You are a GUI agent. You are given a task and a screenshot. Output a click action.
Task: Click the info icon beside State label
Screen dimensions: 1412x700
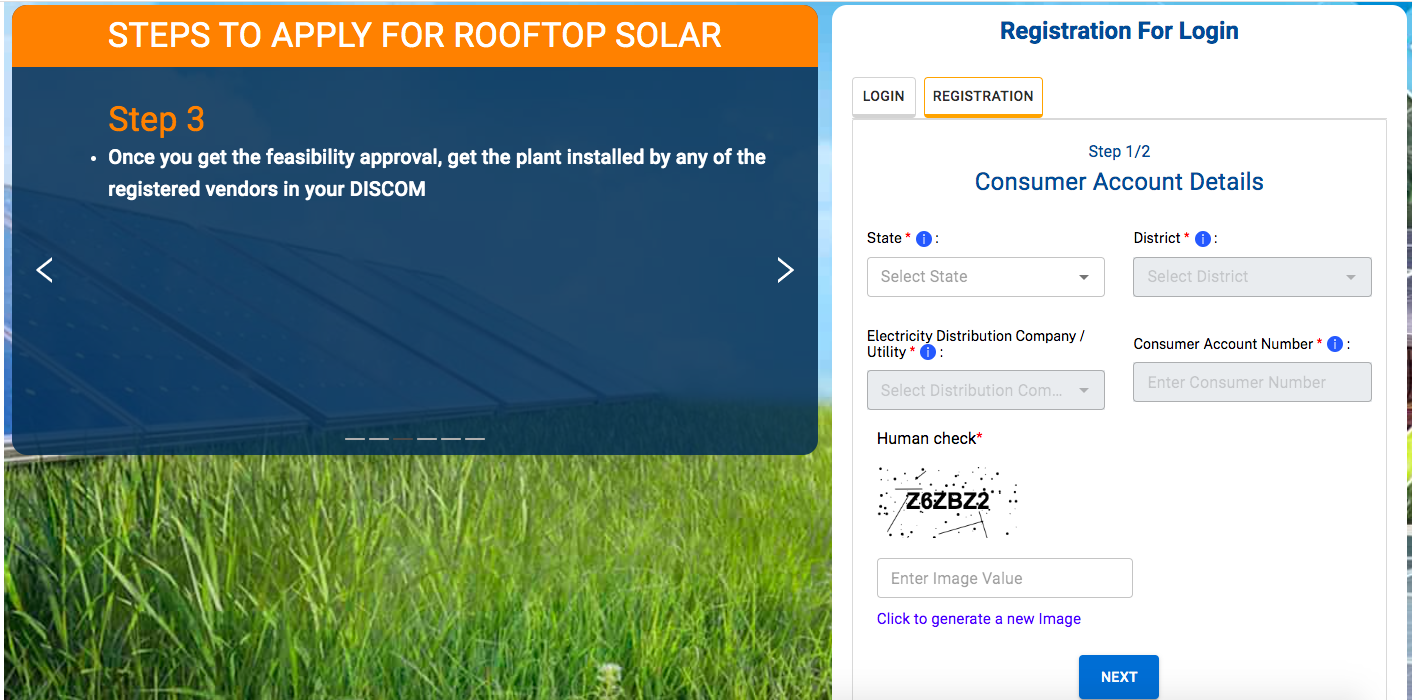(x=924, y=239)
